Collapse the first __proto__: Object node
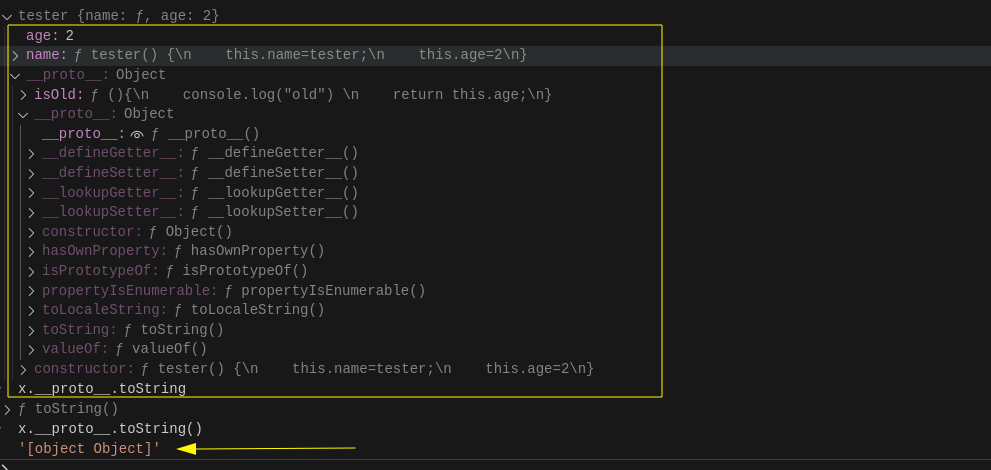The height and width of the screenshot is (470, 991). tap(16, 75)
